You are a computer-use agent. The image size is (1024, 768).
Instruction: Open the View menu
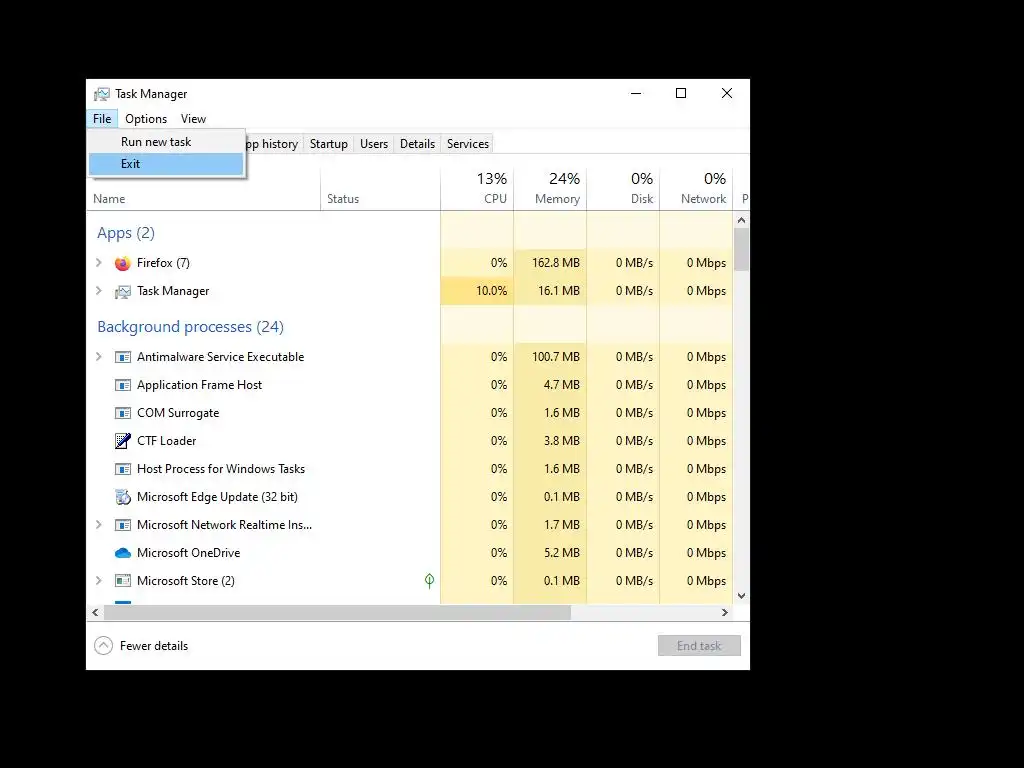(x=193, y=119)
